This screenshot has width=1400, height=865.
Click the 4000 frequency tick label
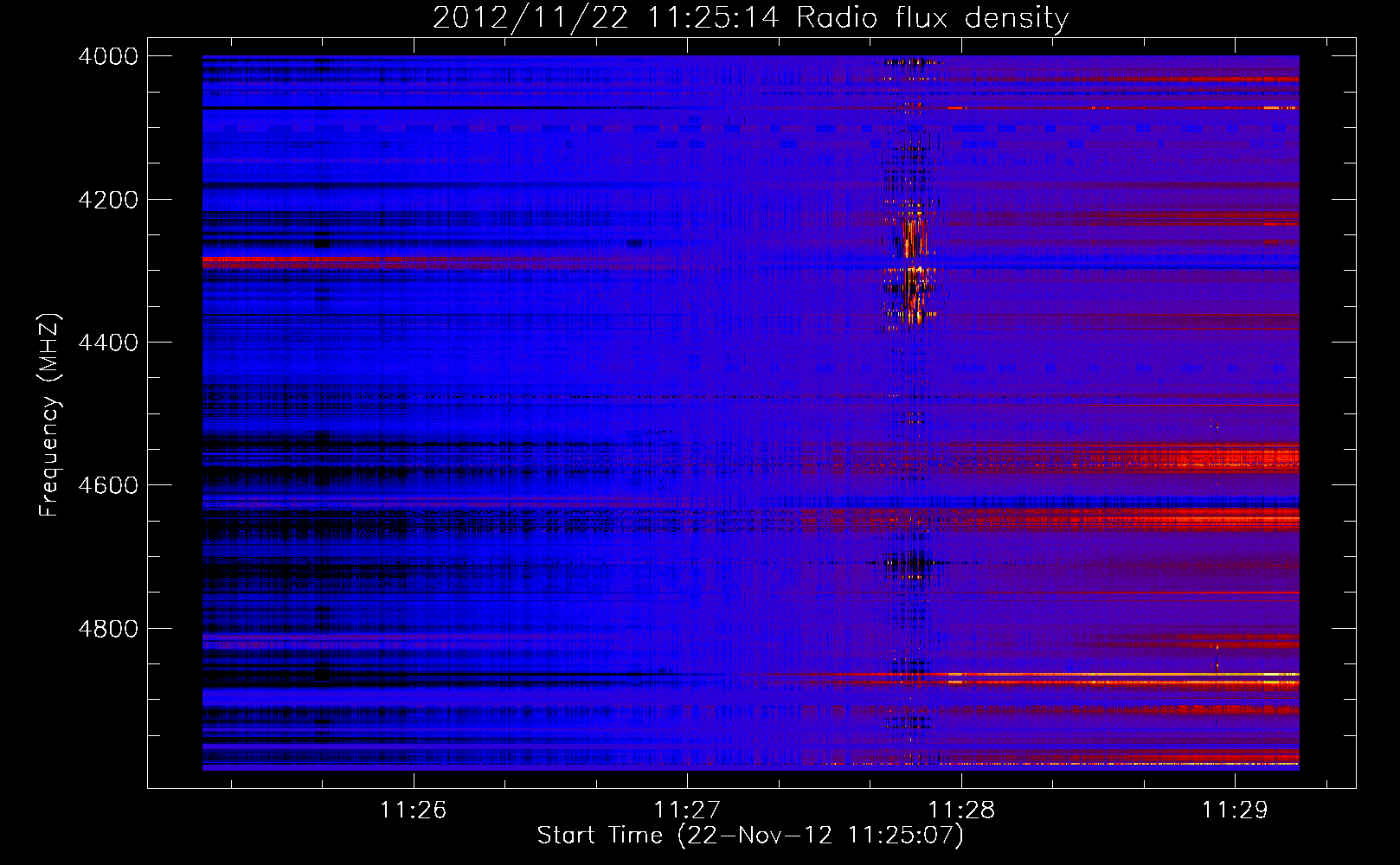coord(108,56)
